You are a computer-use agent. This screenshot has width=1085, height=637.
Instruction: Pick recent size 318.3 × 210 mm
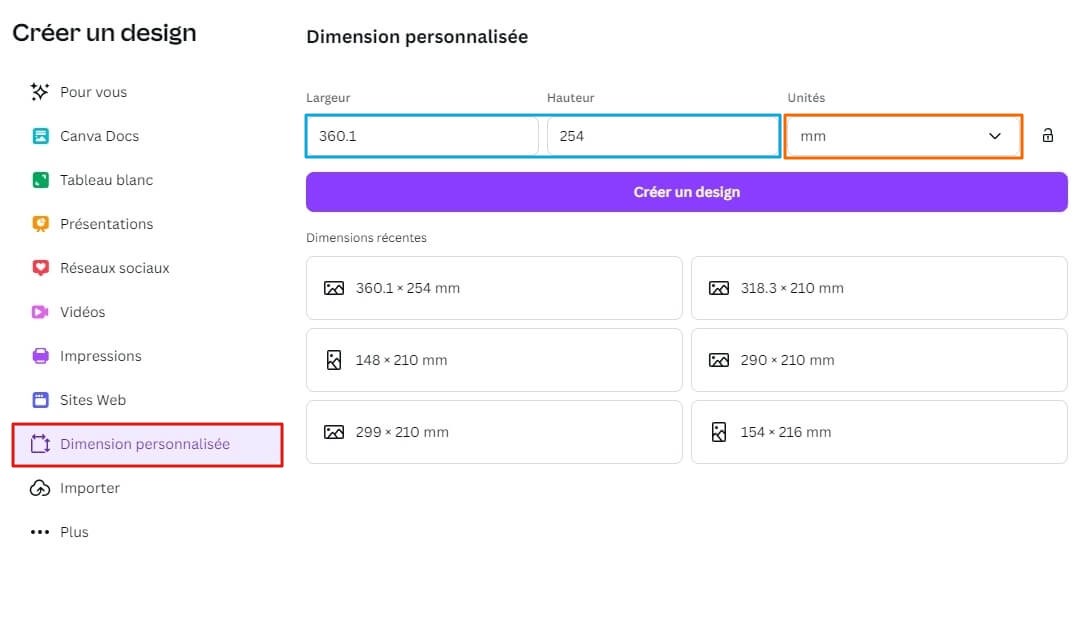(x=879, y=288)
